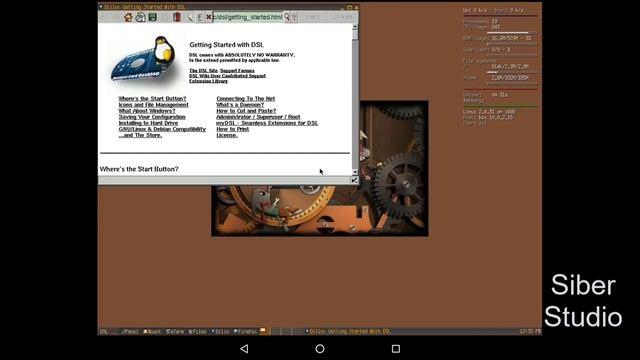Follow "Administrator / Superuser / Root" link
The image size is (640, 360).
(258, 117)
